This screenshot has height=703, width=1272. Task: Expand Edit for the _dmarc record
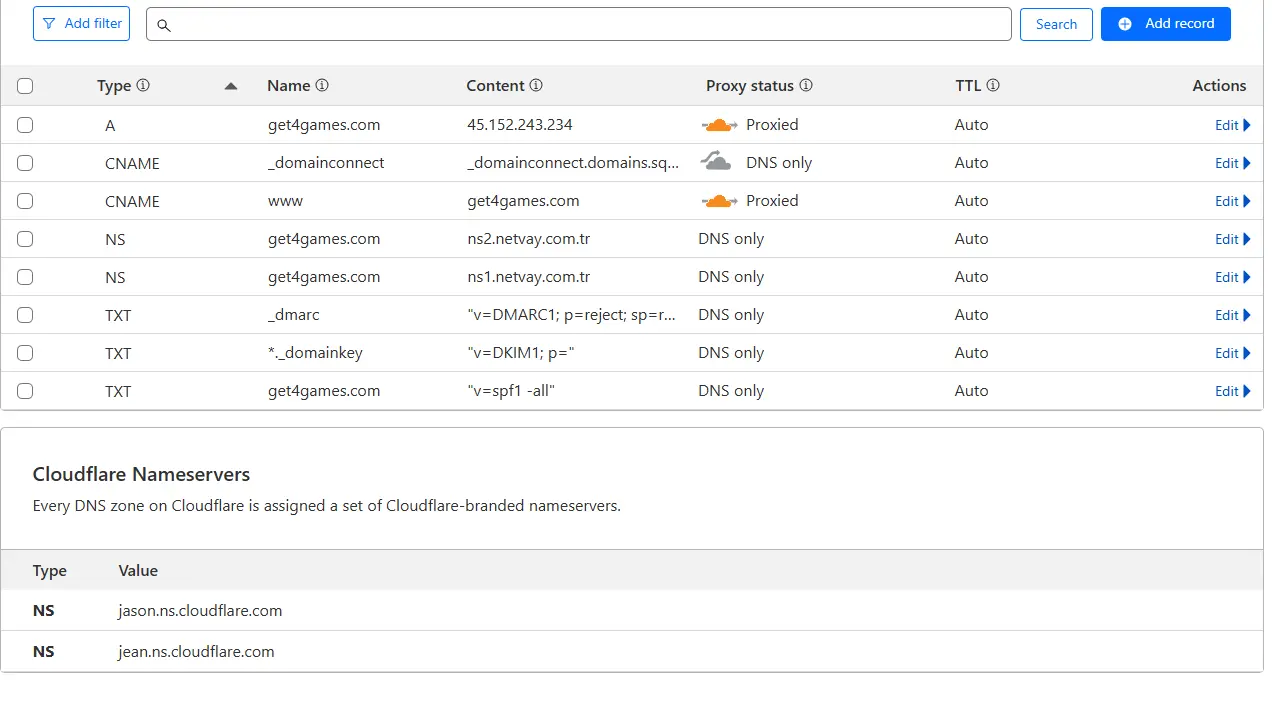click(1233, 315)
